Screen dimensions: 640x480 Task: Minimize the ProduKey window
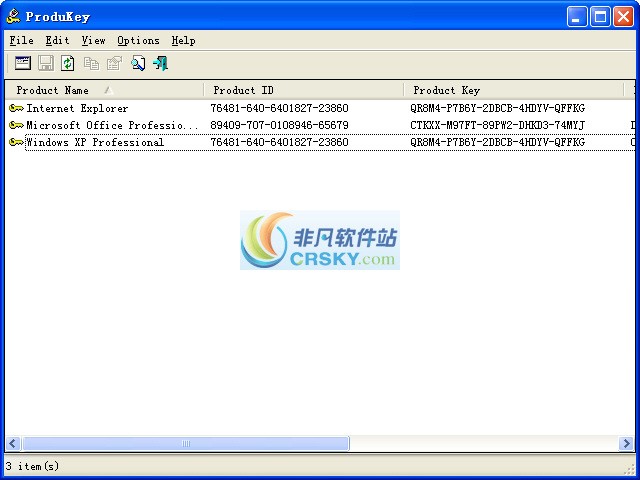pyautogui.click(x=577, y=17)
